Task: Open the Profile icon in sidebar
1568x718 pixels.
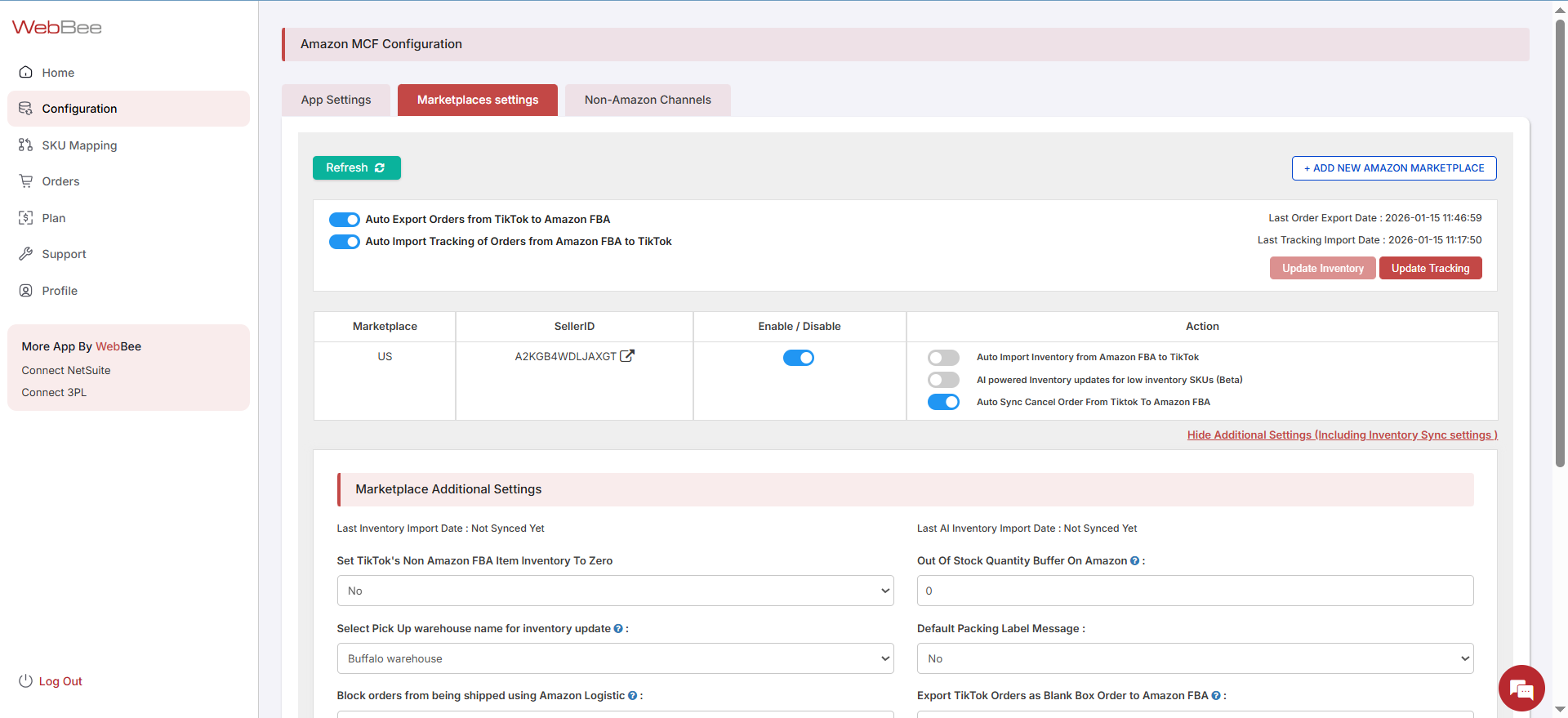Action: [26, 291]
